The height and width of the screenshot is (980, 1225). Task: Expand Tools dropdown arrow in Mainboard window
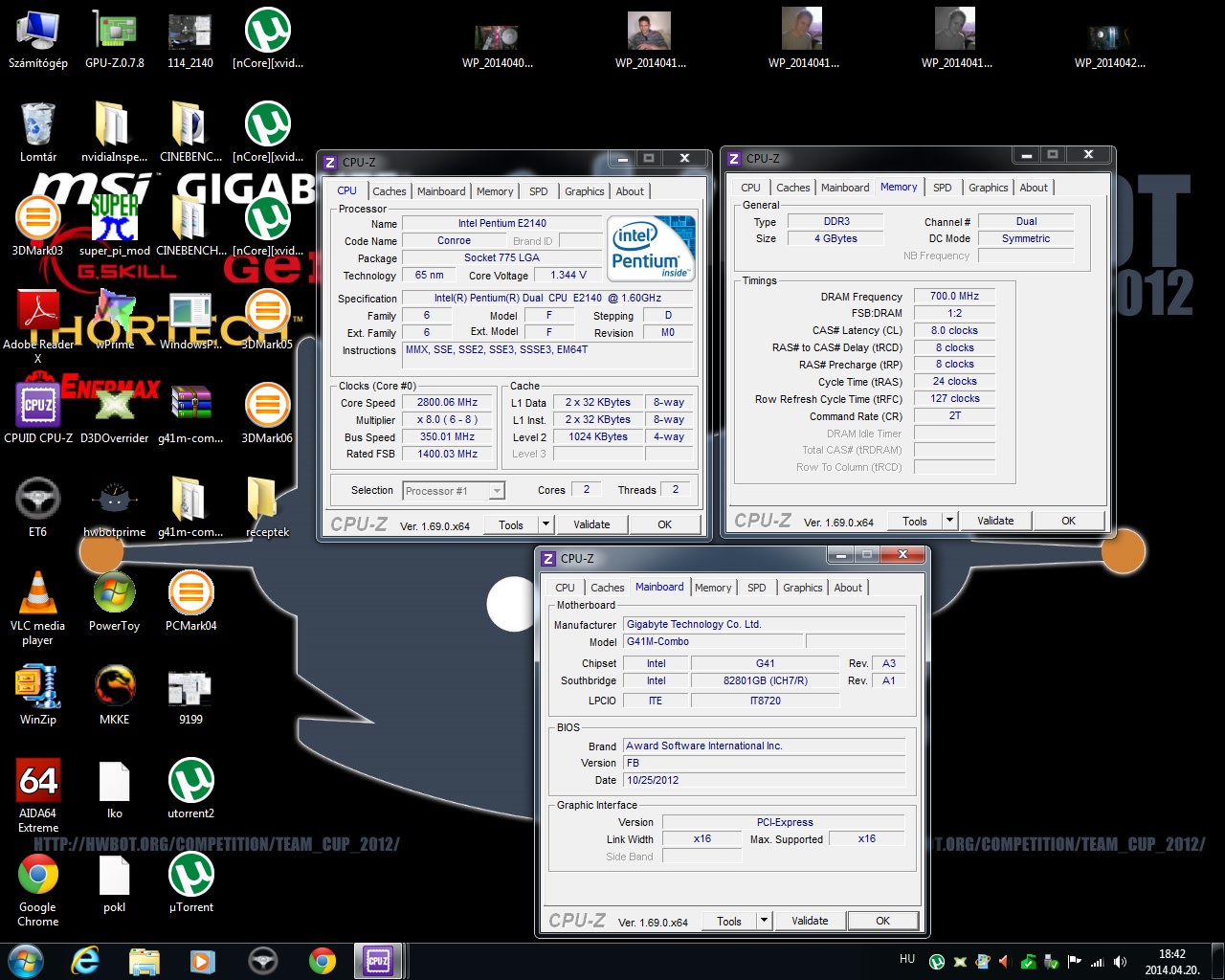(764, 921)
